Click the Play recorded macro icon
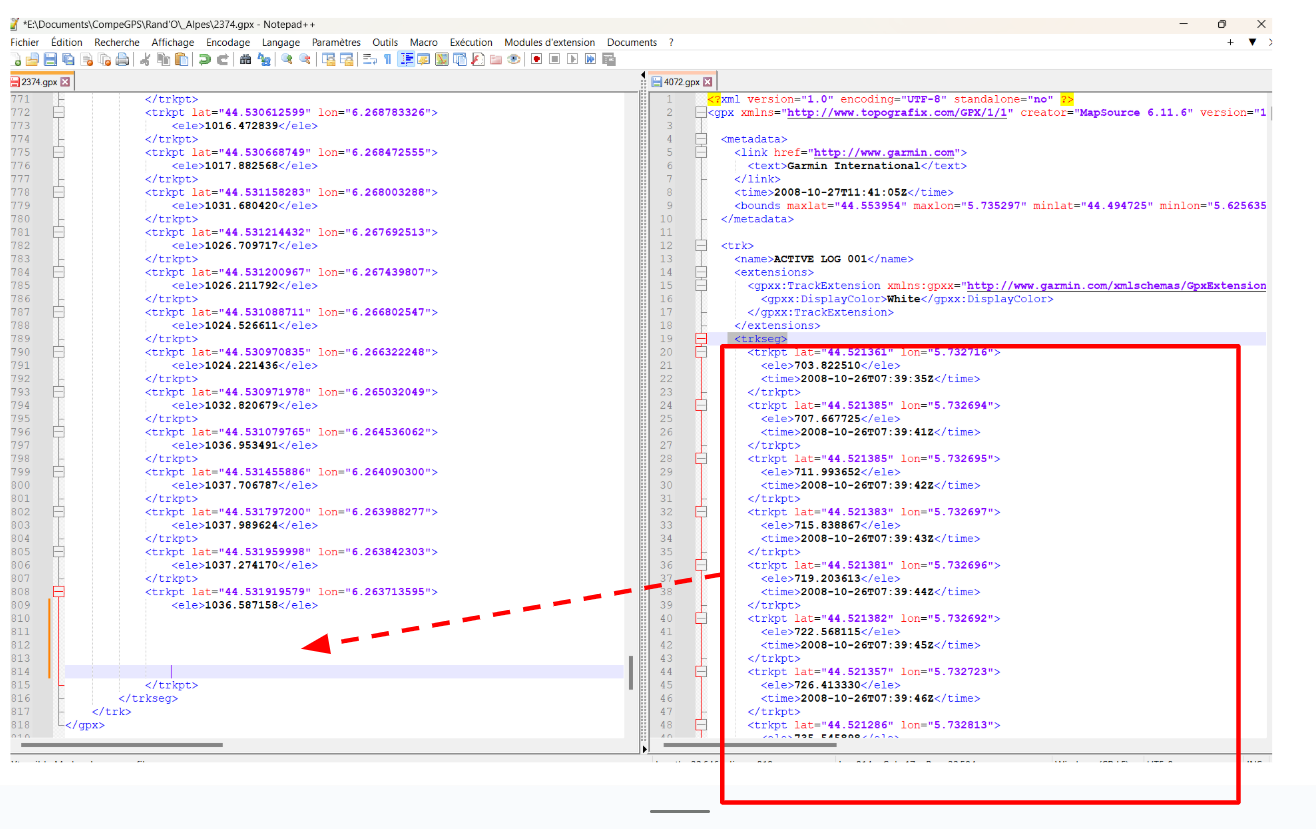 pos(571,59)
